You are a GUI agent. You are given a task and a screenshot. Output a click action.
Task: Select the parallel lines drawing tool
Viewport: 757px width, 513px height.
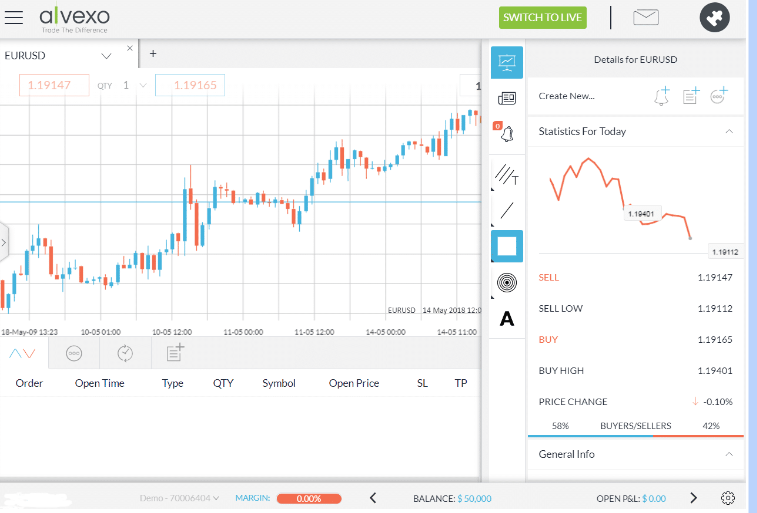tap(507, 174)
